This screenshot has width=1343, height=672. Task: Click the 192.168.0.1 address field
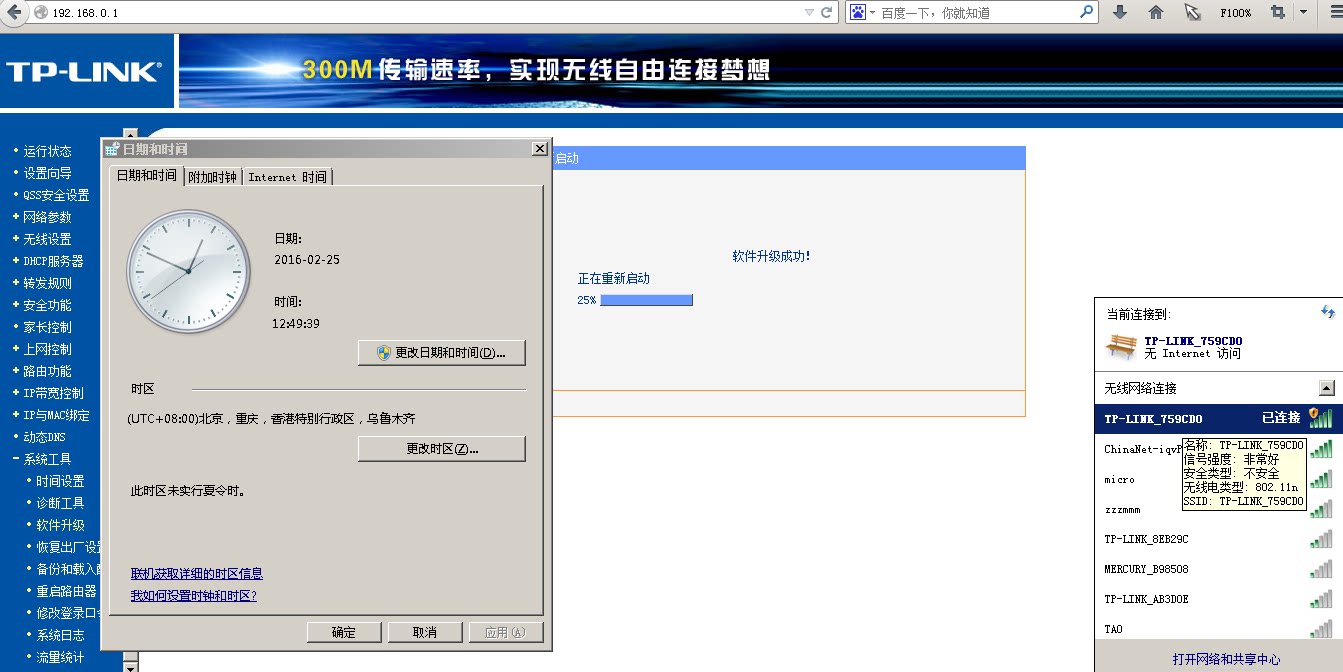tap(420, 13)
